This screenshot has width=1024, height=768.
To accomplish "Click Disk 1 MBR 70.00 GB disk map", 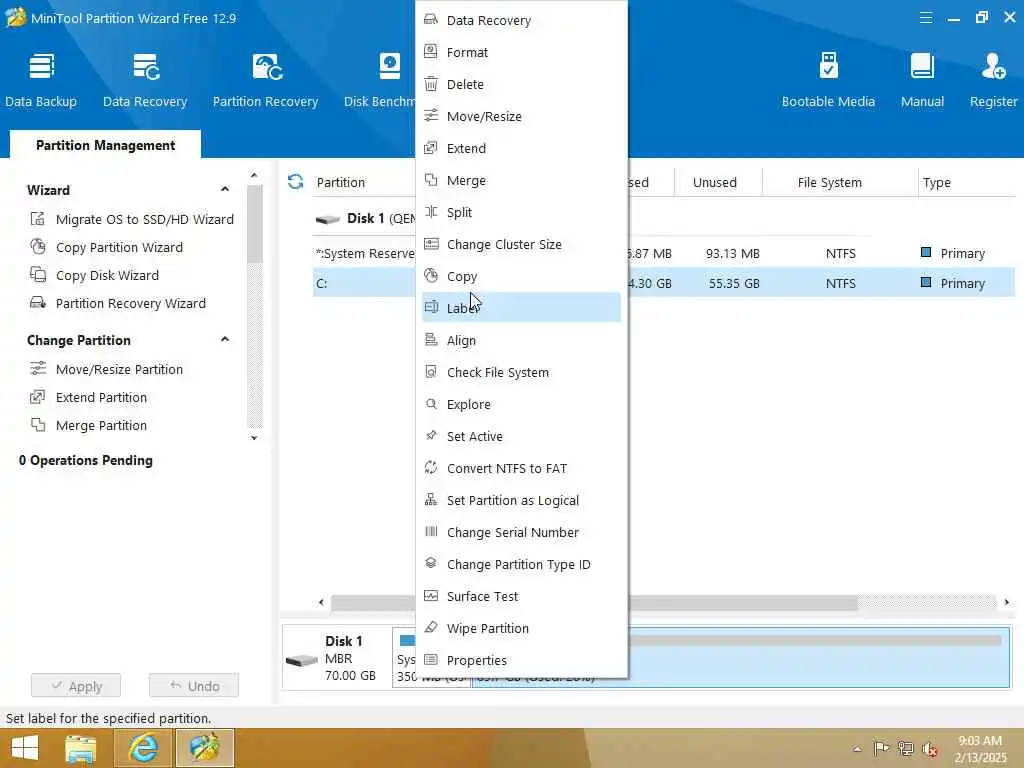I will 336,658.
